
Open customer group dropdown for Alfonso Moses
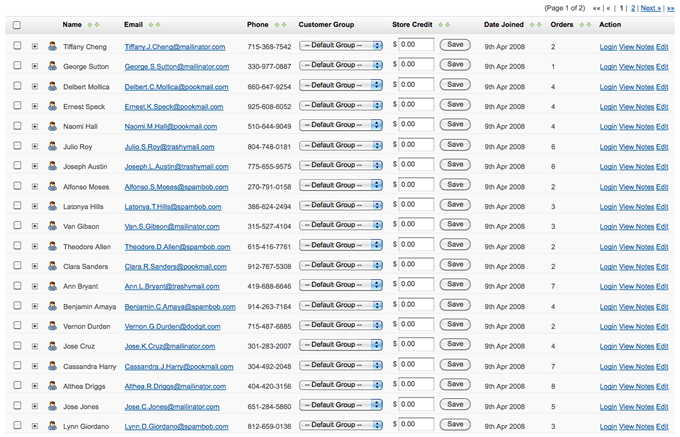click(x=341, y=186)
